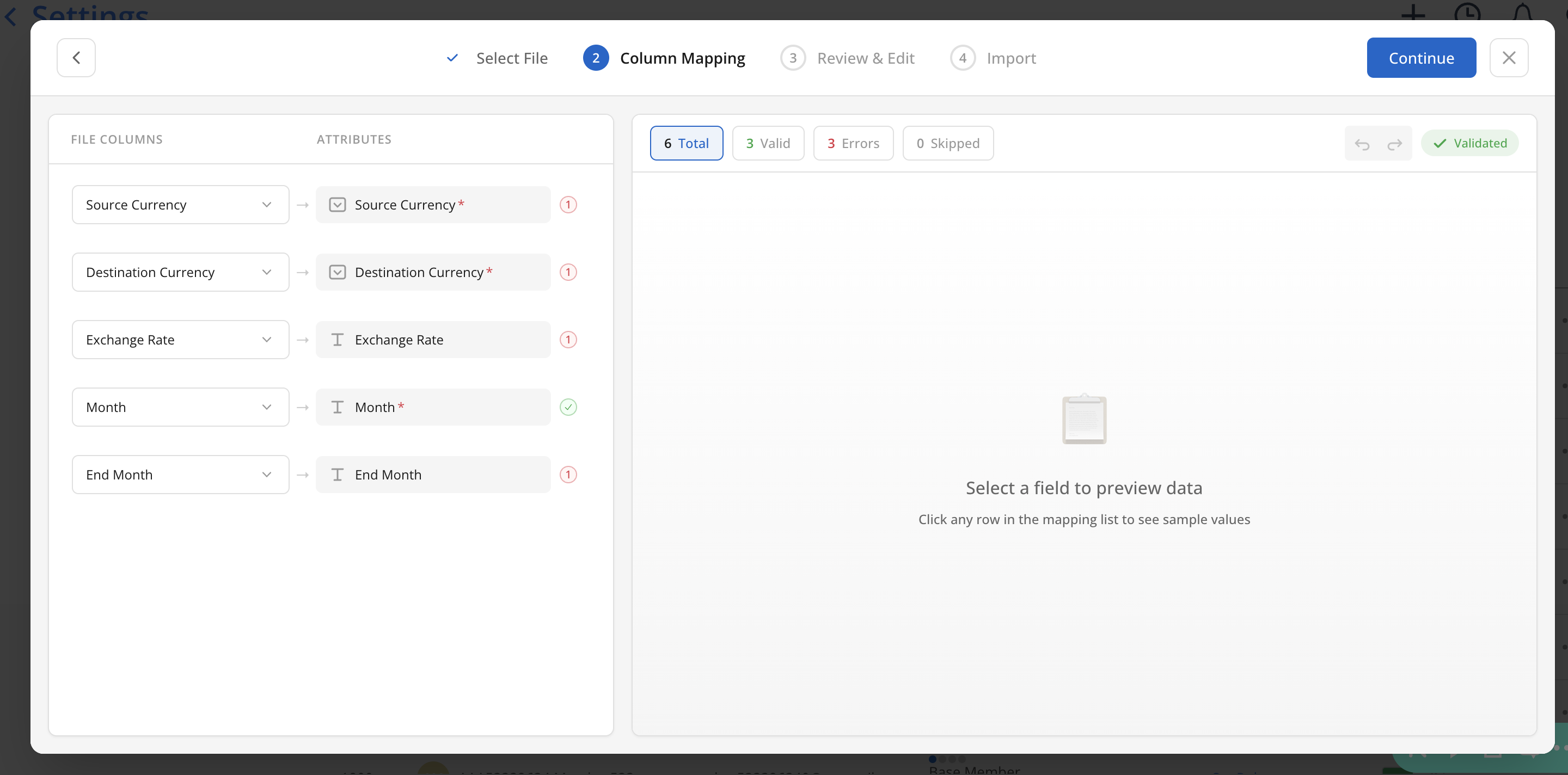Image resolution: width=1568 pixels, height=775 pixels.
Task: Select the Month attribute field row
Action: click(433, 407)
